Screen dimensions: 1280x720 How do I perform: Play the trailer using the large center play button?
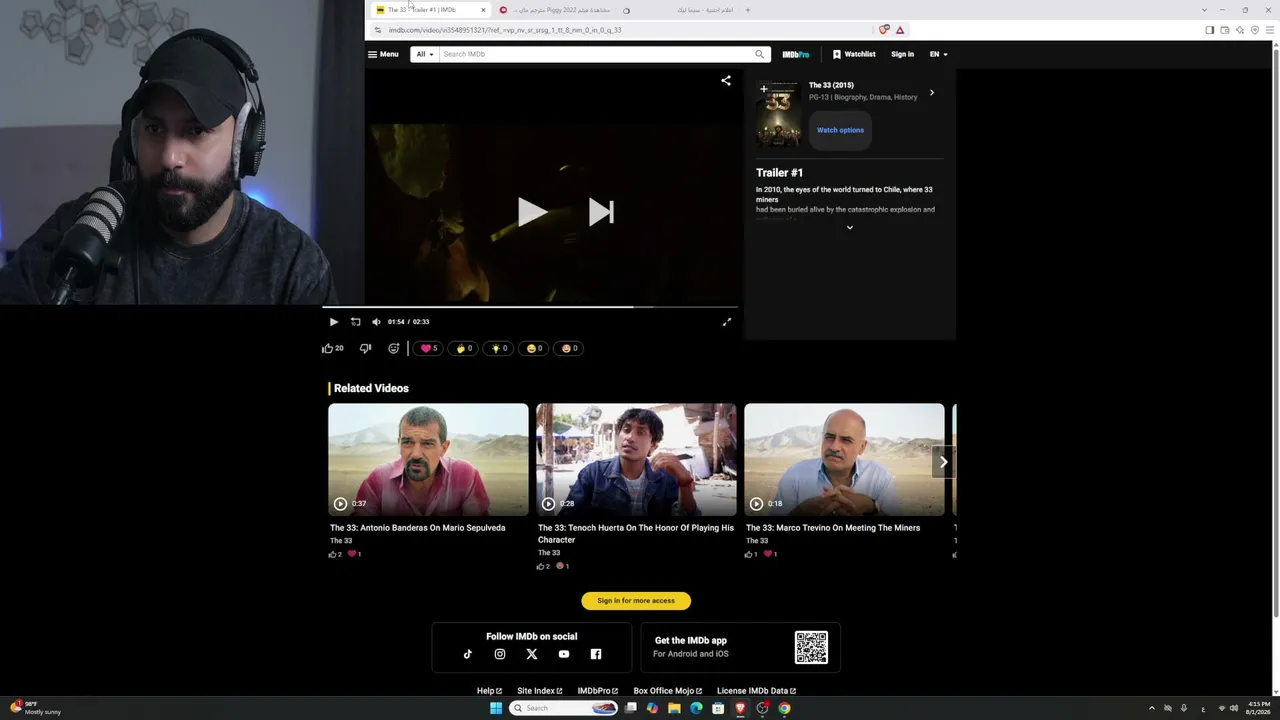[x=532, y=212]
